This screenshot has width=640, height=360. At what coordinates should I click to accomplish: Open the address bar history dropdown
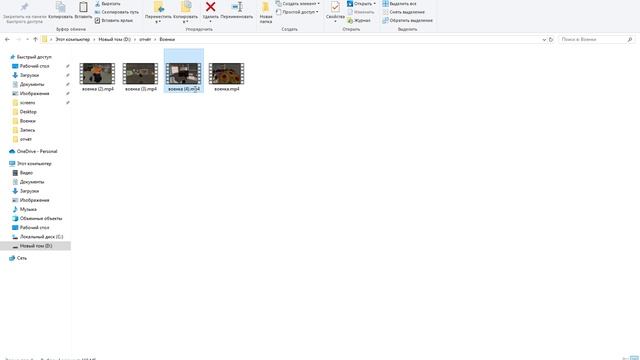point(544,40)
